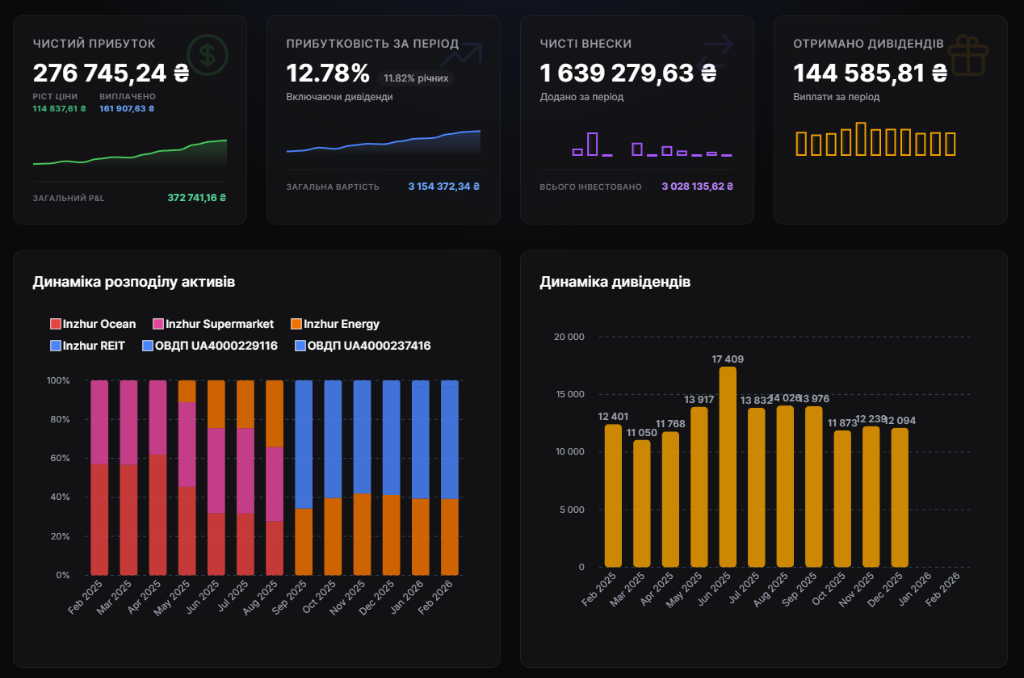Click the May 2025 stacked allocation bar
1024x678 pixels.
(187, 477)
